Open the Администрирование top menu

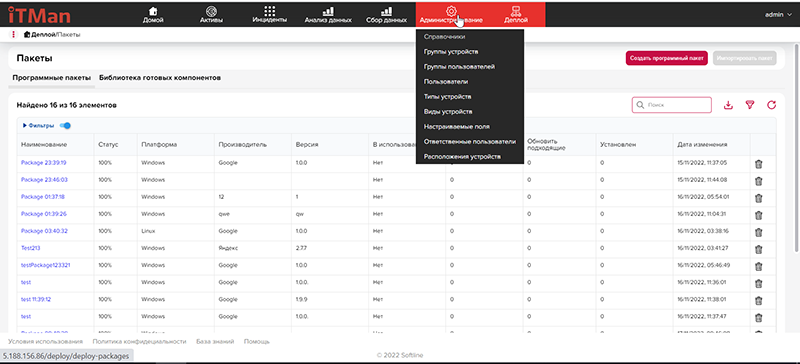[451, 15]
